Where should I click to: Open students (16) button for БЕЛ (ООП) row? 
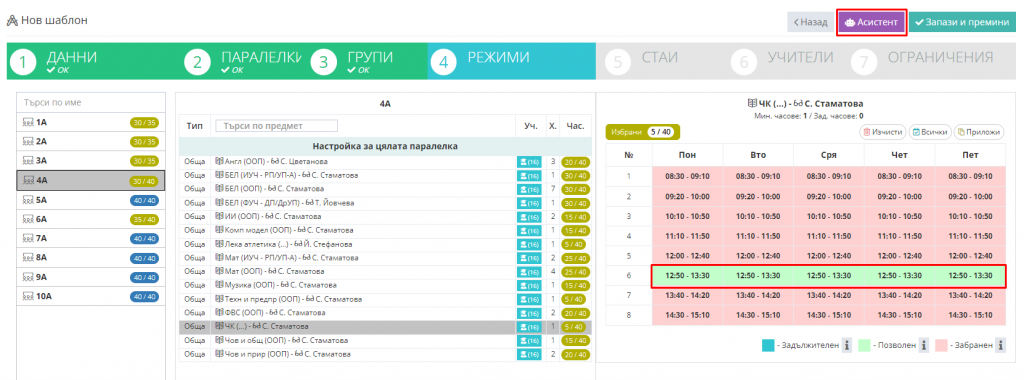pos(529,189)
